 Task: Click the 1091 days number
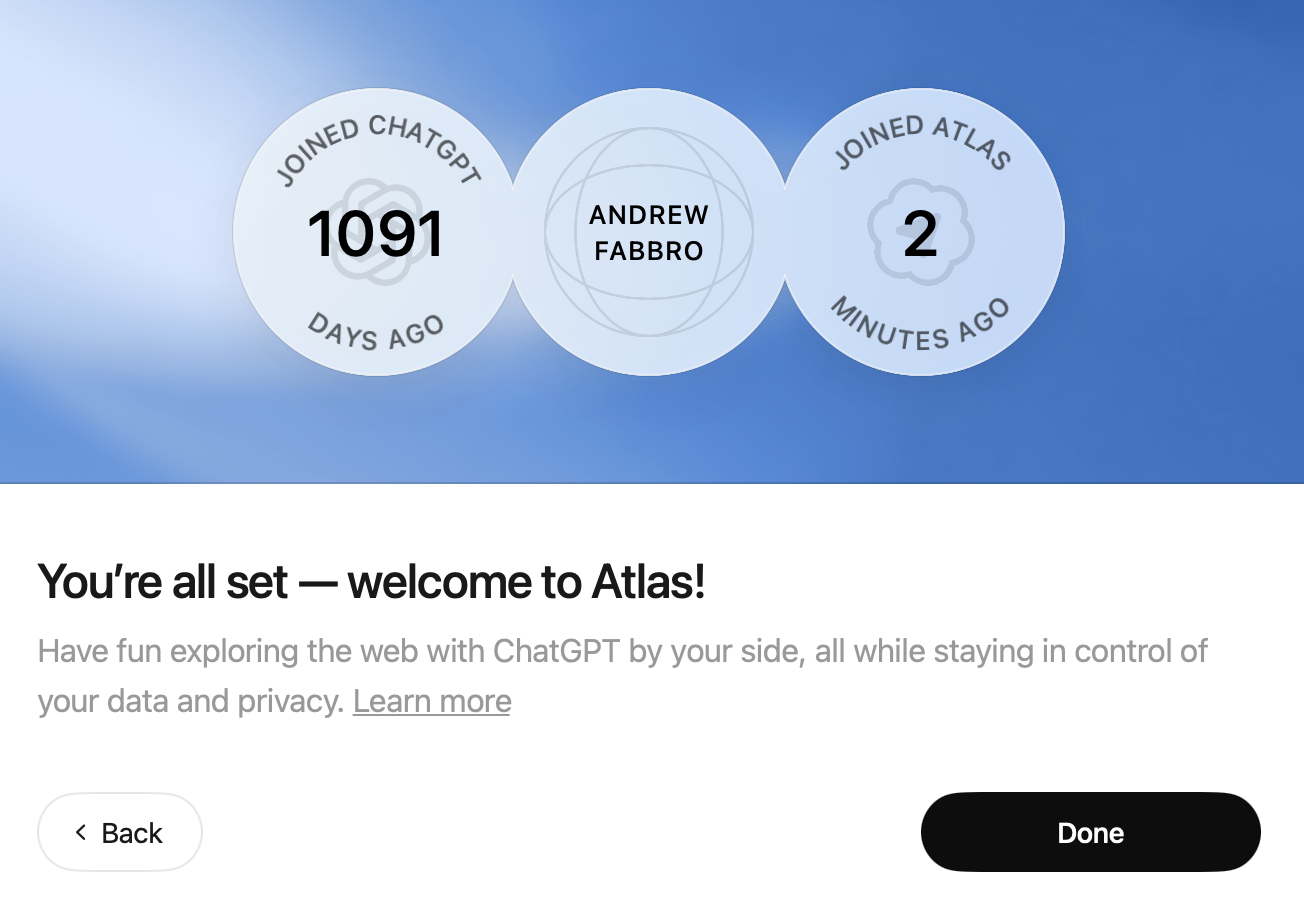375,234
